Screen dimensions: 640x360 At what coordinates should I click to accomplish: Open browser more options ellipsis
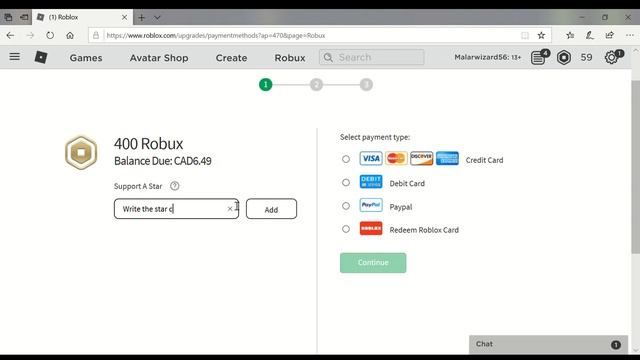[630, 36]
